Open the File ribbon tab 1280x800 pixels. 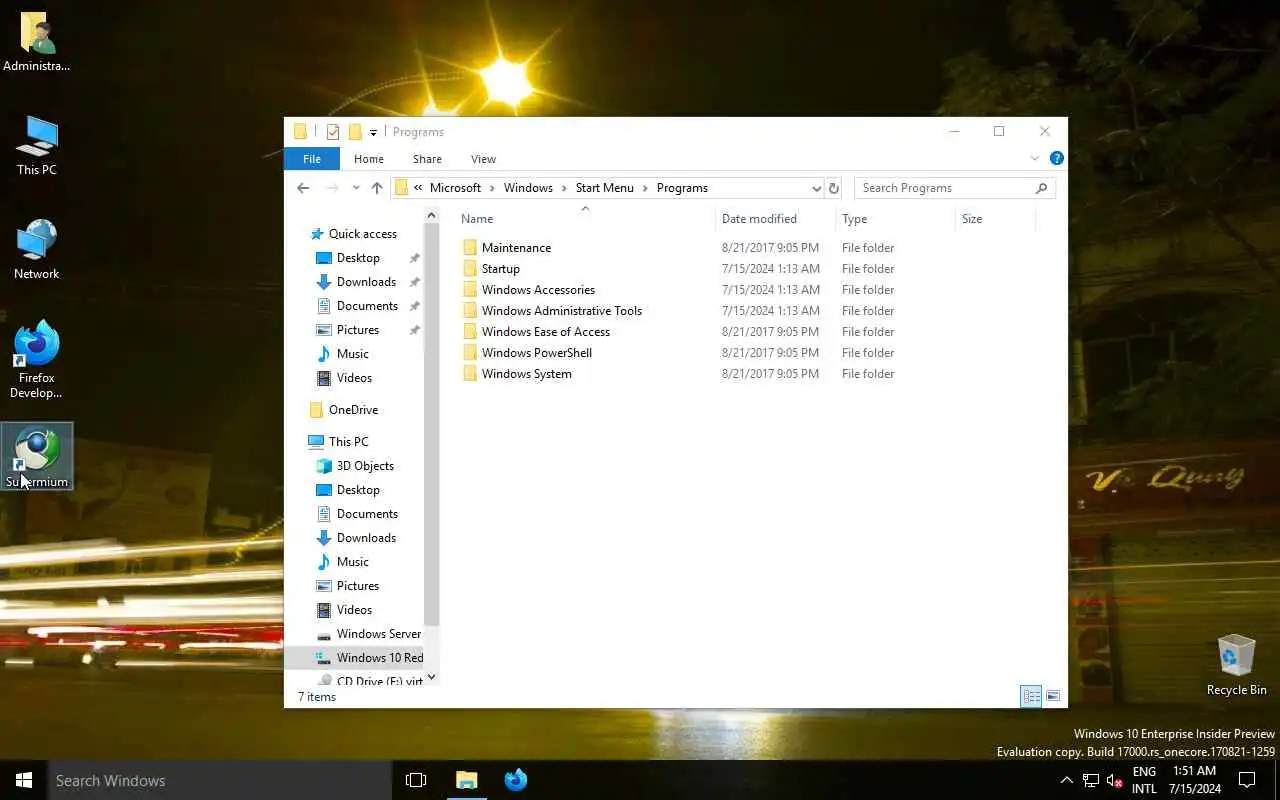[312, 159]
